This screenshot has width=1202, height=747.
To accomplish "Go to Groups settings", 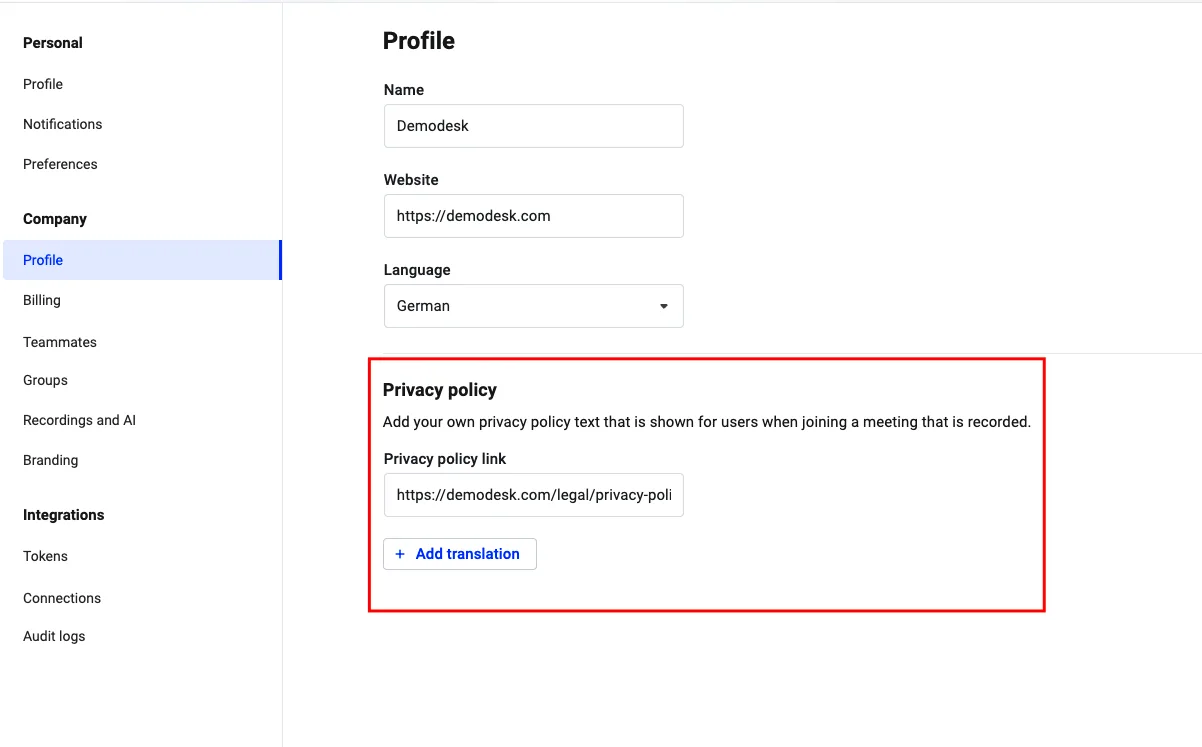I will (x=45, y=380).
